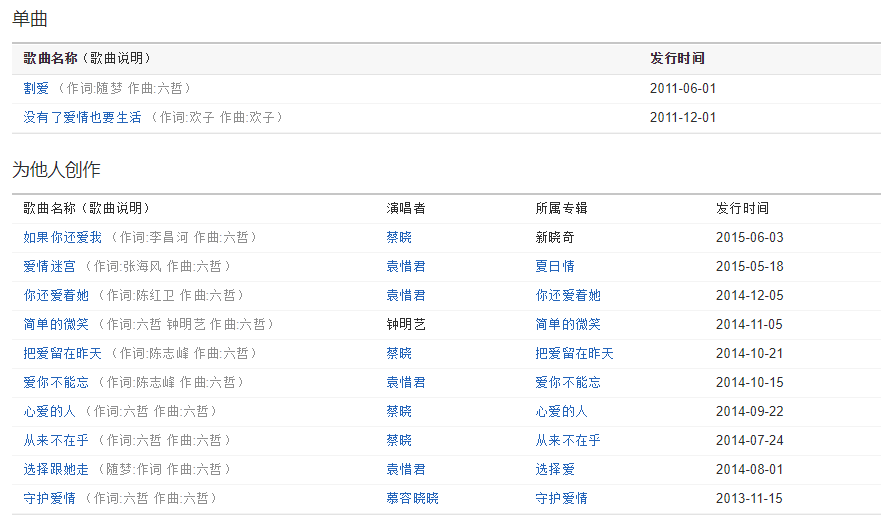This screenshot has height=518, width=886.
Task: Open singer 袁惜君 in the 你还爱着她 row
Action: 406,295
